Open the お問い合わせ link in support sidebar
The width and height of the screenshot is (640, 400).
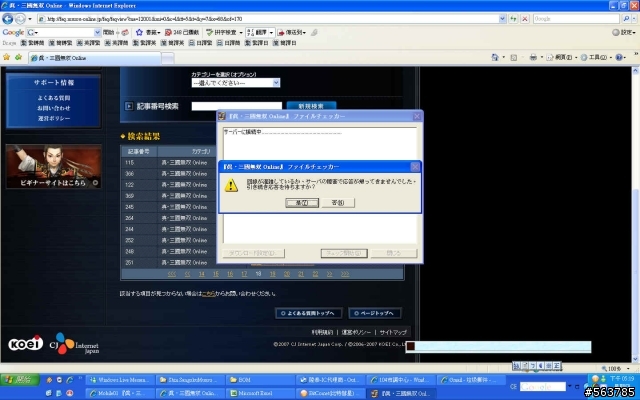pos(53,108)
